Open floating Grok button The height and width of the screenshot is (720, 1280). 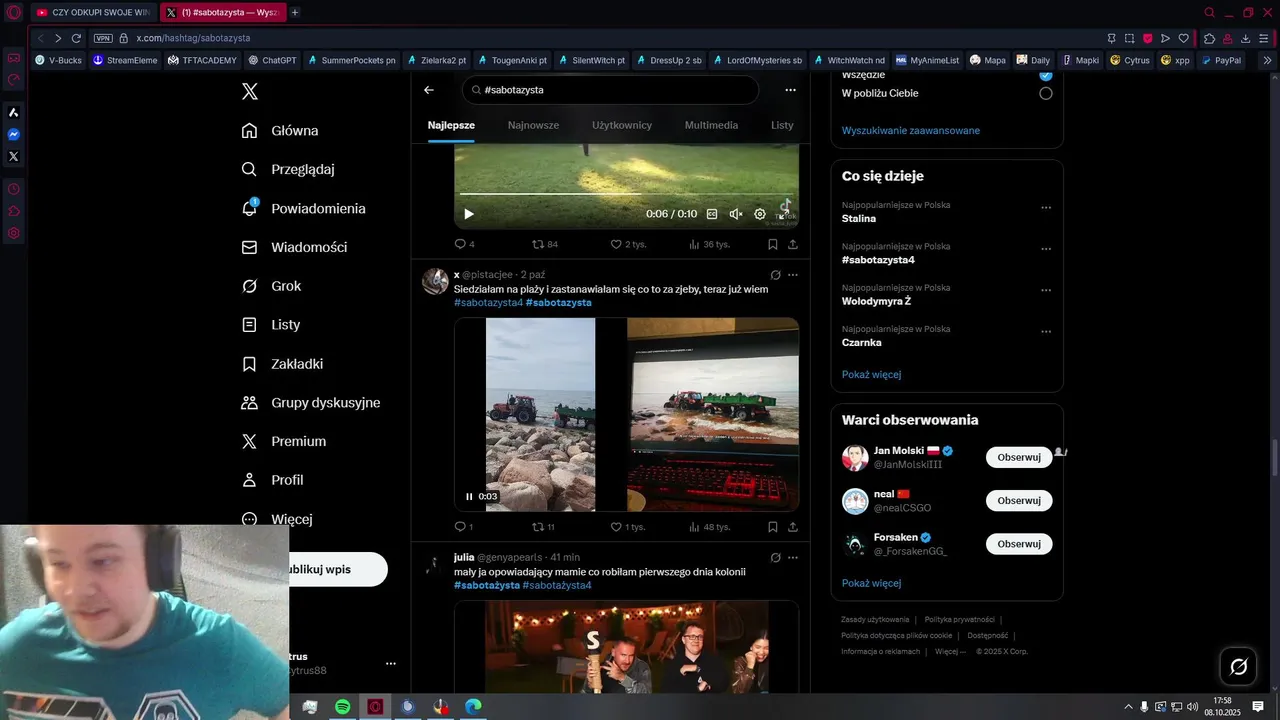(1238, 667)
